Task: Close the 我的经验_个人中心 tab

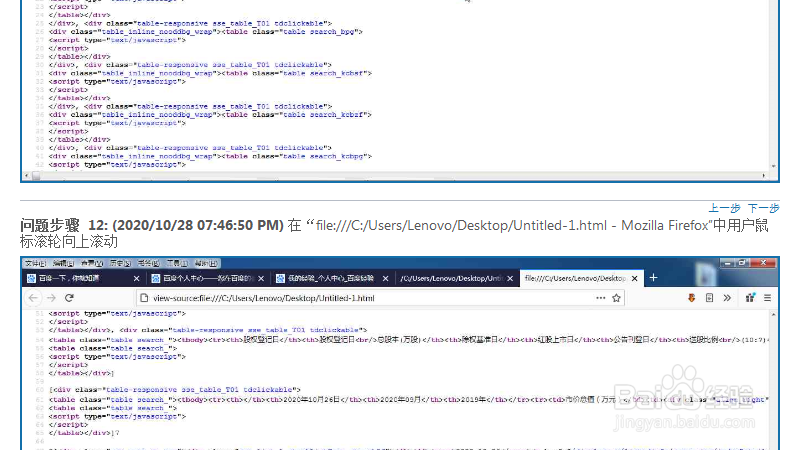Action: [x=385, y=278]
